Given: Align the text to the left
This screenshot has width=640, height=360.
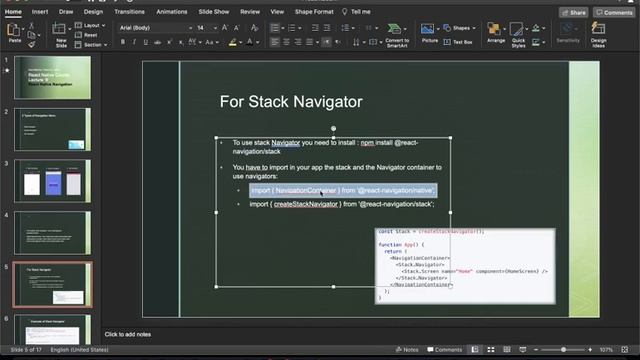Looking at the screenshot, I should pos(275,42).
